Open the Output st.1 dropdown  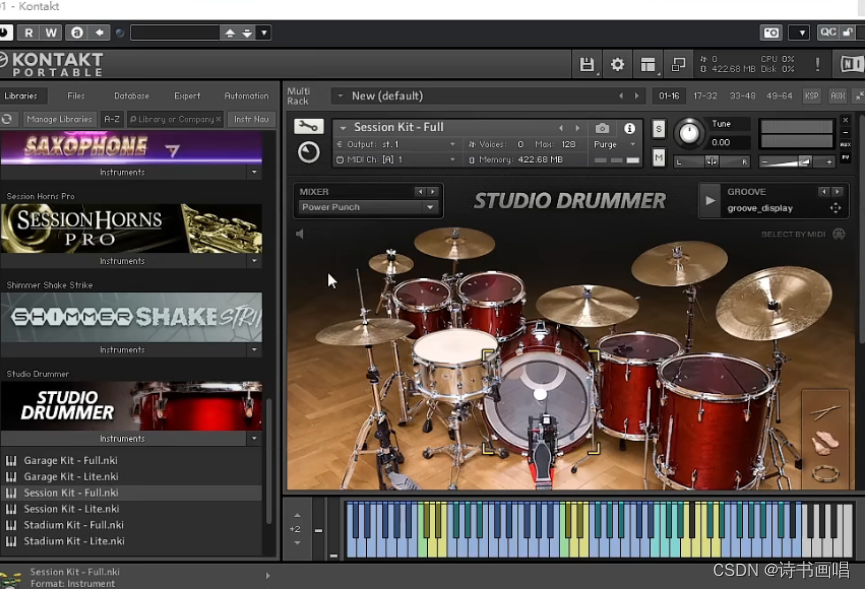click(x=396, y=144)
